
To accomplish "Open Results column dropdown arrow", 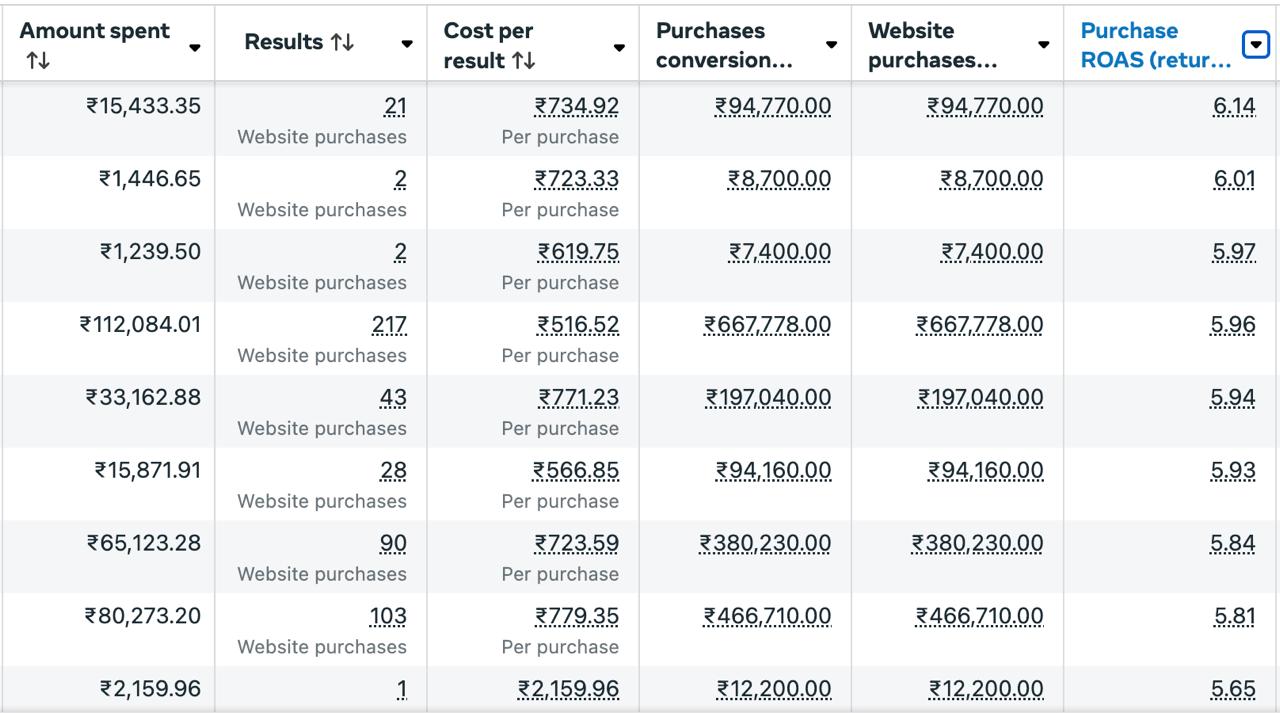I will [407, 44].
